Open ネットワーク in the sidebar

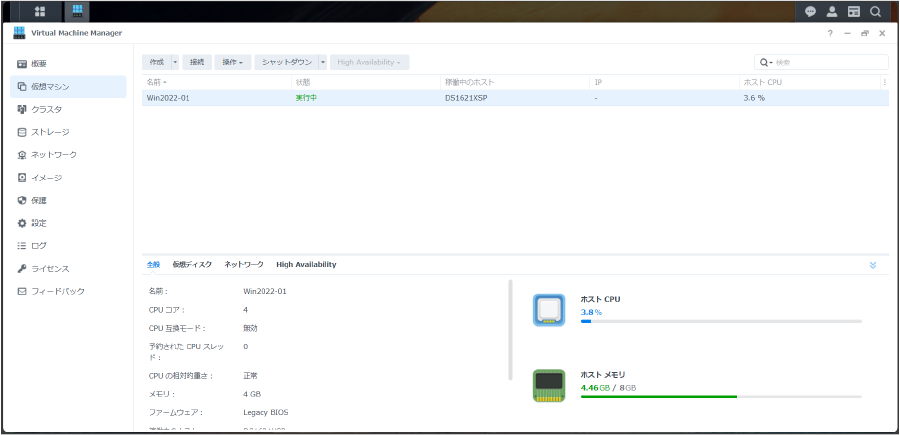tap(68, 155)
